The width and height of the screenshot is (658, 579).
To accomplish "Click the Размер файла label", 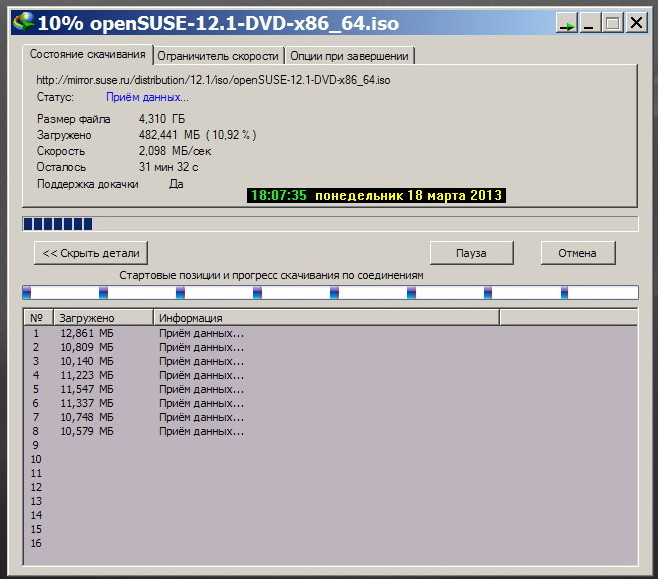I will click(73, 119).
